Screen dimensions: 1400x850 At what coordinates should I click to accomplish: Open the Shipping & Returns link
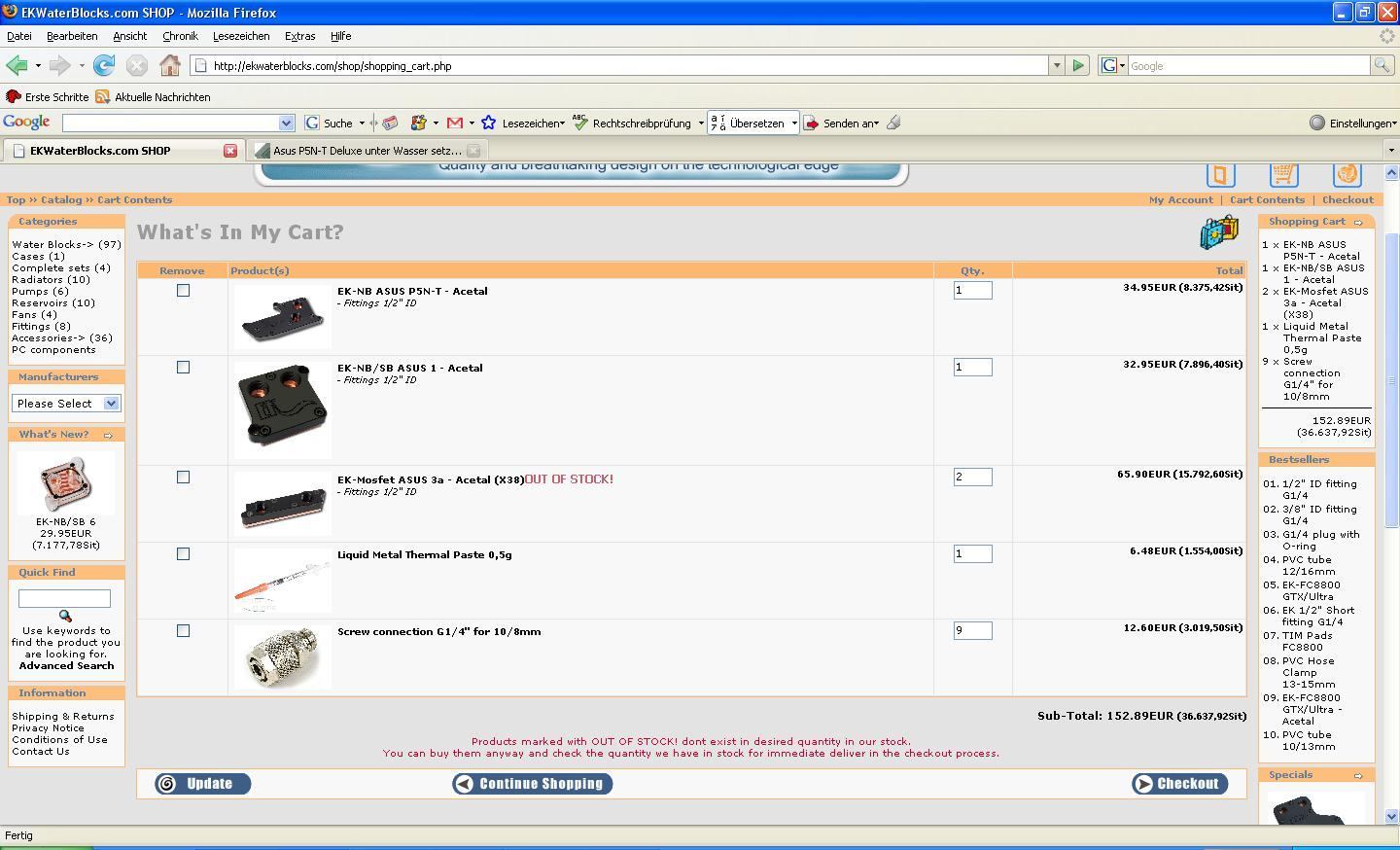[x=63, y=717]
